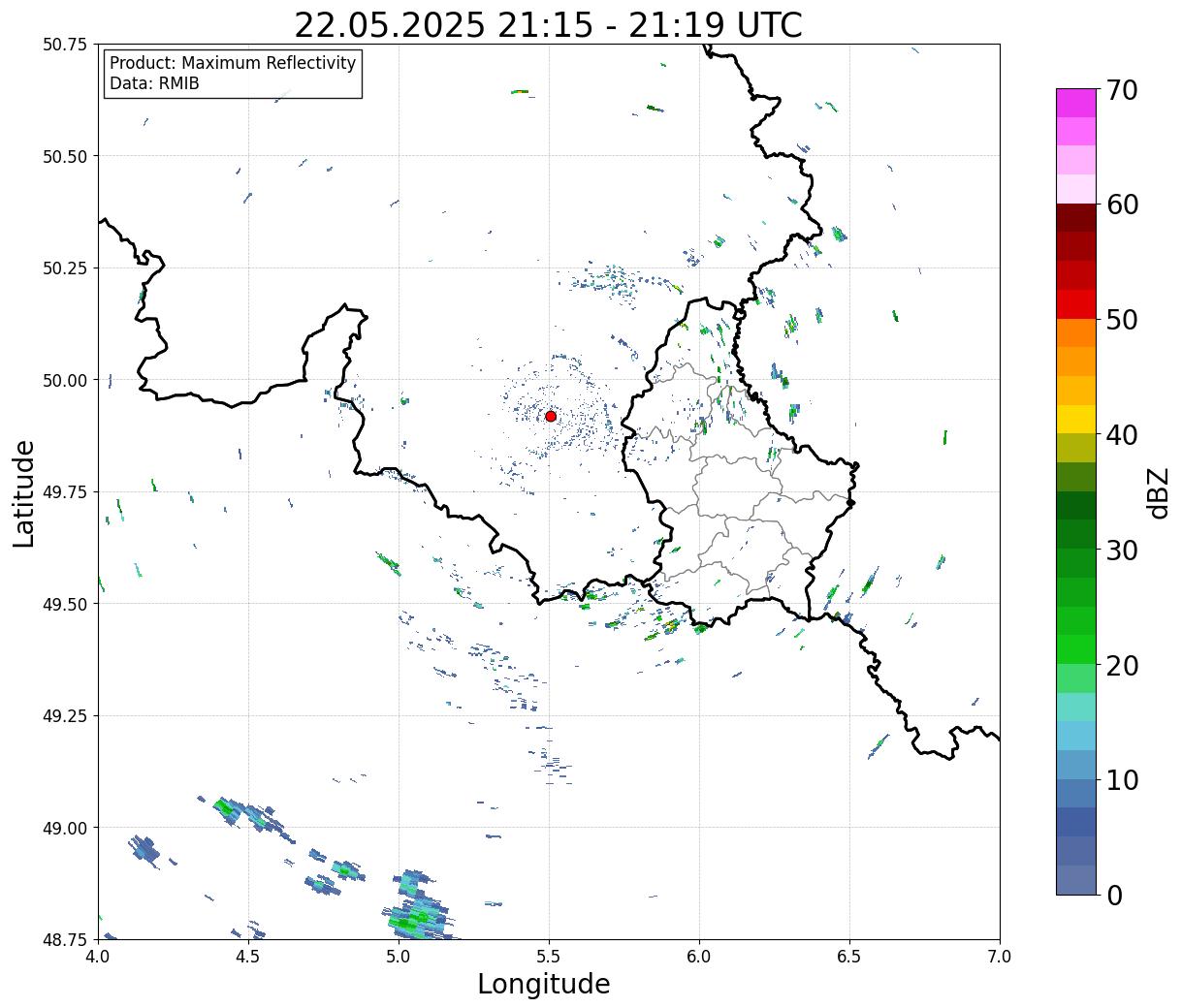This screenshot has width=1182, height=1008.
Task: Click the latitude tick label 49.75
Action: tap(65, 492)
